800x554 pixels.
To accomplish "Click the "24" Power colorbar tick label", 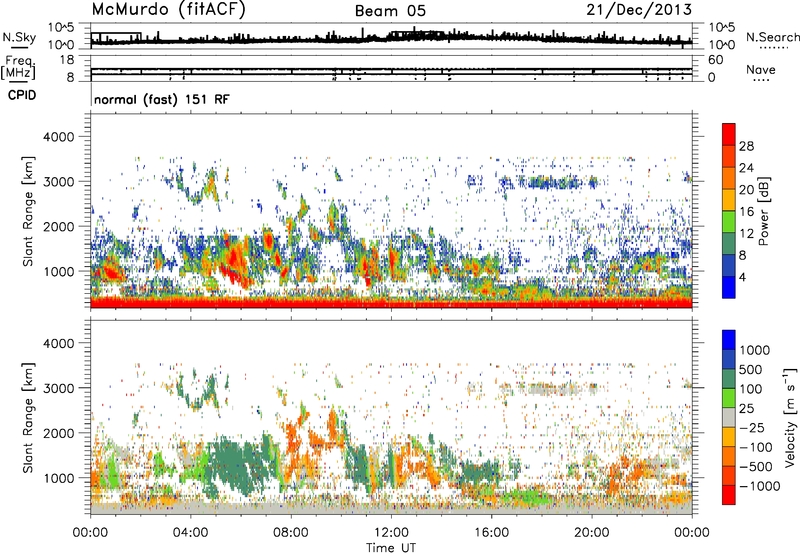I will [746, 168].
